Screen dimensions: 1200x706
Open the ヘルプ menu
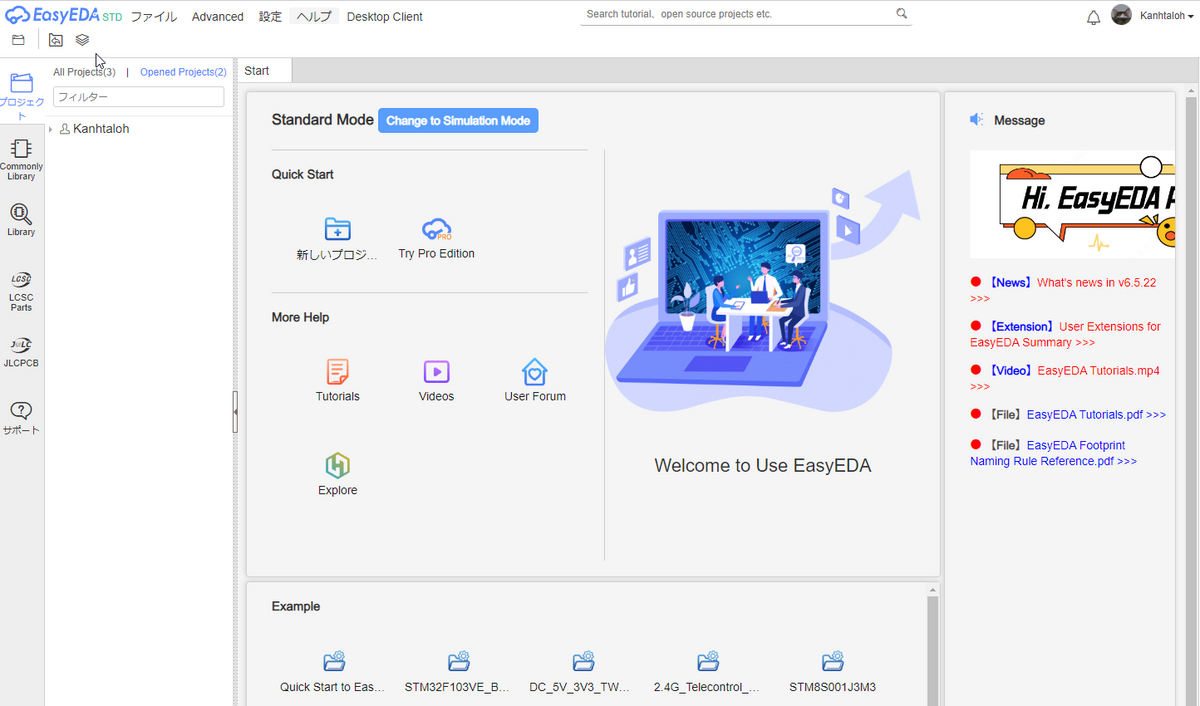pos(315,16)
